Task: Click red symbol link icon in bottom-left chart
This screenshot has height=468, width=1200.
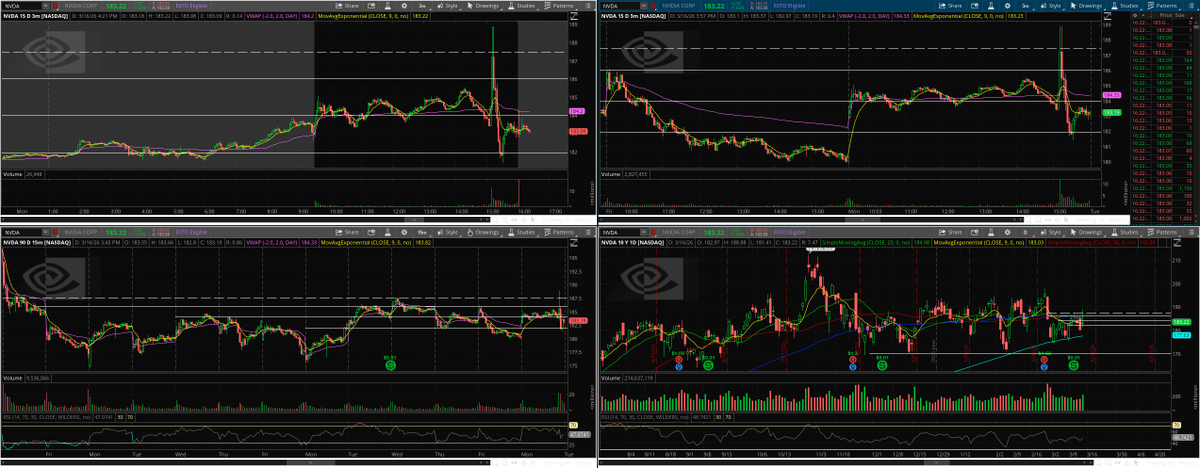Action: (x=55, y=232)
